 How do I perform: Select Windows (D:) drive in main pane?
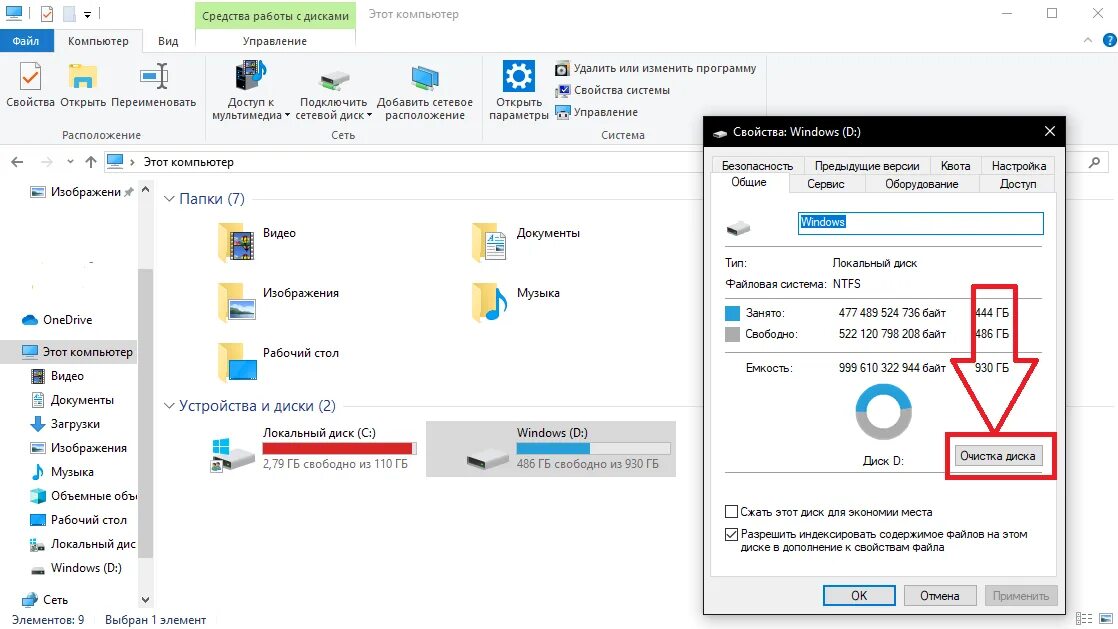[x=550, y=448]
